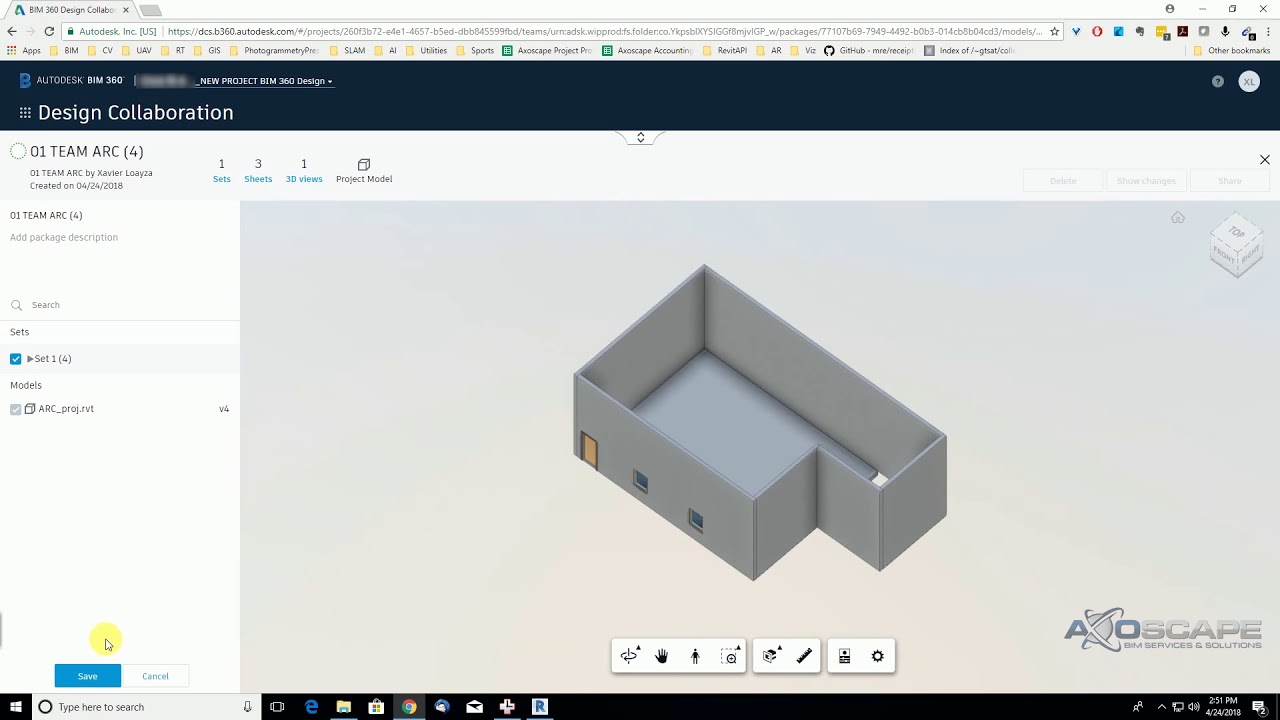Screen dimensions: 1280x720
Task: Click the Autodesk BIM 360 logo
Action: pyautogui.click(x=70, y=80)
